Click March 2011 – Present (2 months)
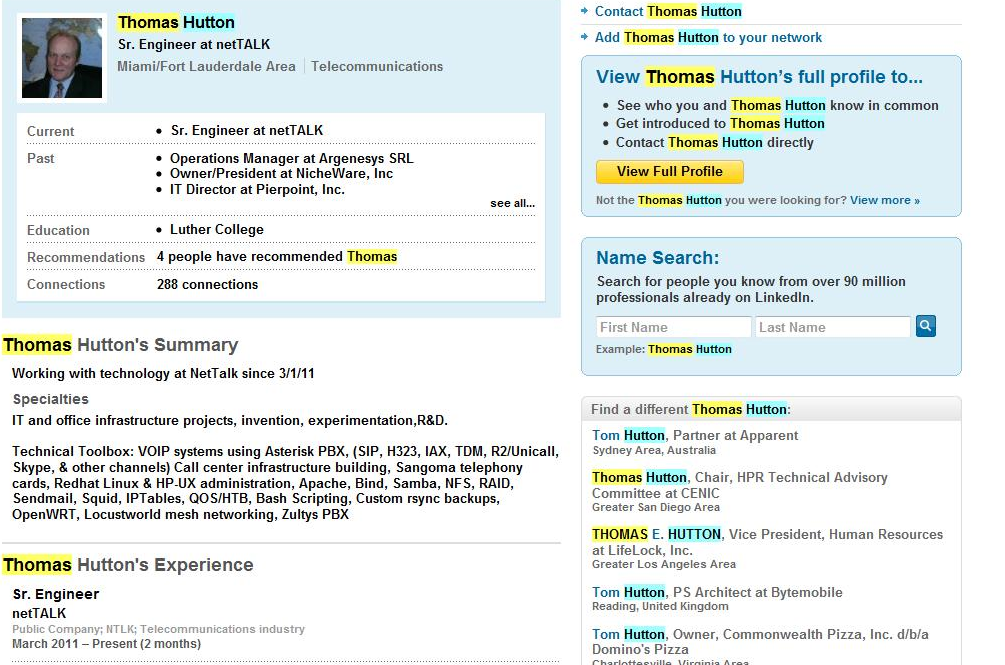 coord(106,644)
